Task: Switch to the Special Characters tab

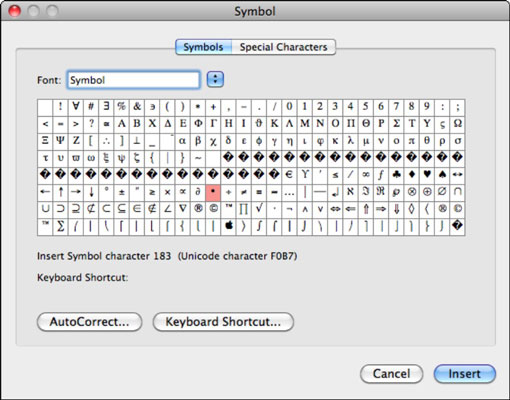Action: point(284,47)
